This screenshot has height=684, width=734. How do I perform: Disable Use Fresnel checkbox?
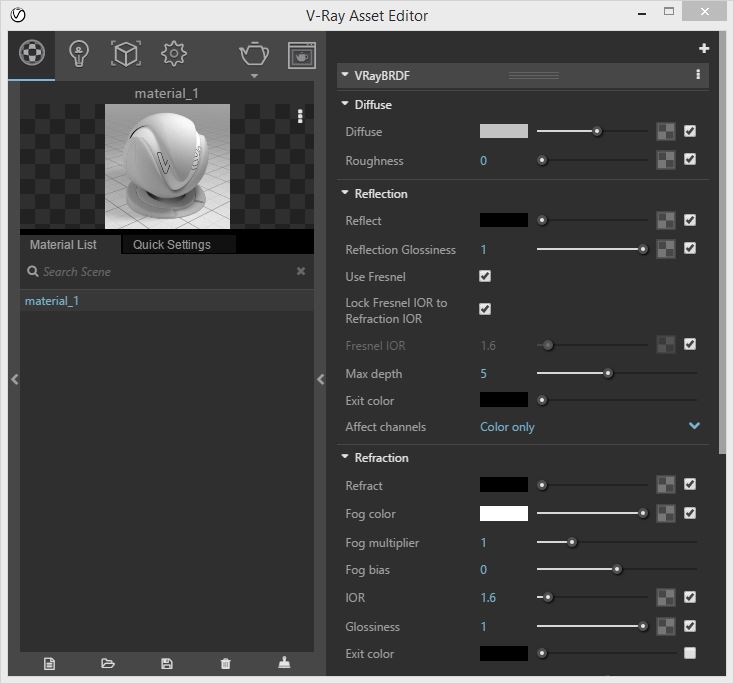coord(485,276)
